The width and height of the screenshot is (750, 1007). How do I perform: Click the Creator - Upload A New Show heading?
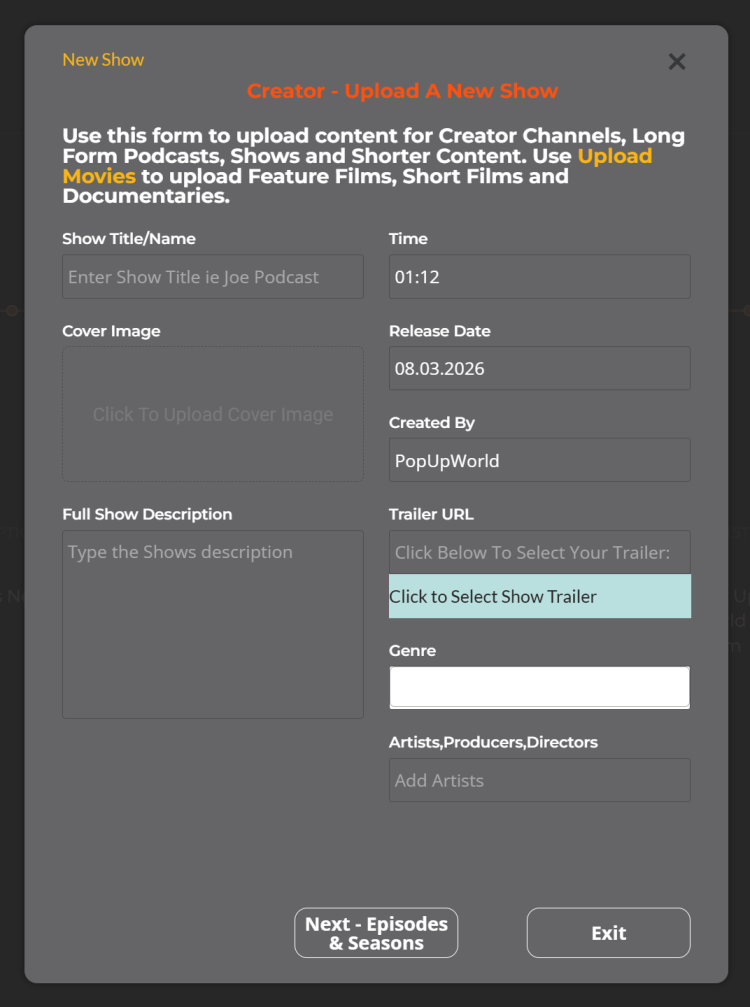pyautogui.click(x=402, y=91)
